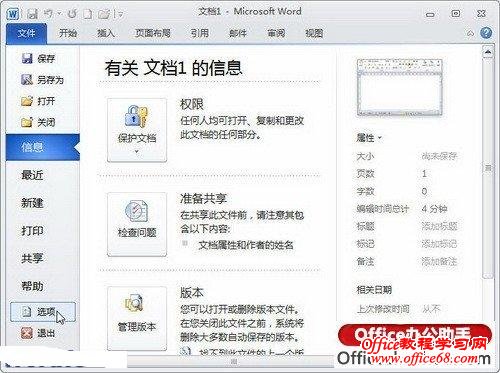Click the 有关 文档1 的信息 title
Screen dimensions: 500x373
[x=173, y=68]
